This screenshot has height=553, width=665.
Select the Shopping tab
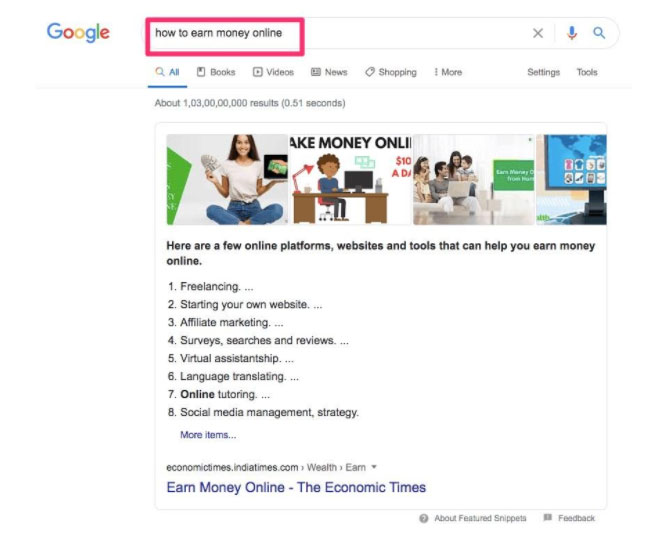[x=391, y=72]
